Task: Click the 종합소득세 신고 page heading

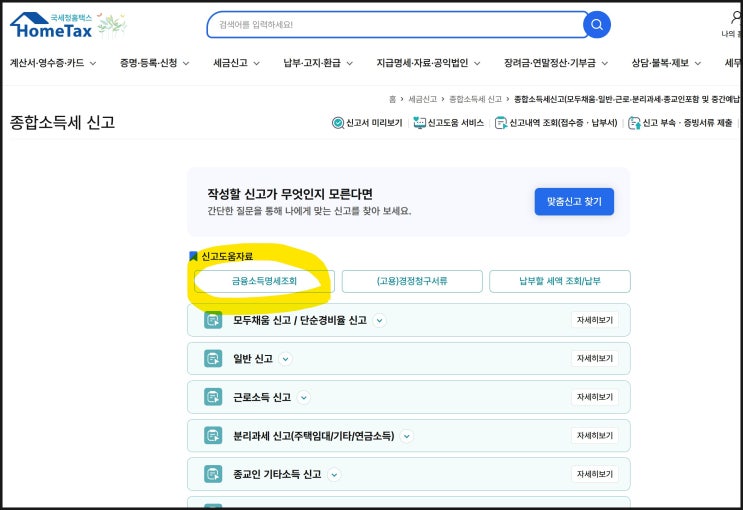Action: [x=62, y=122]
